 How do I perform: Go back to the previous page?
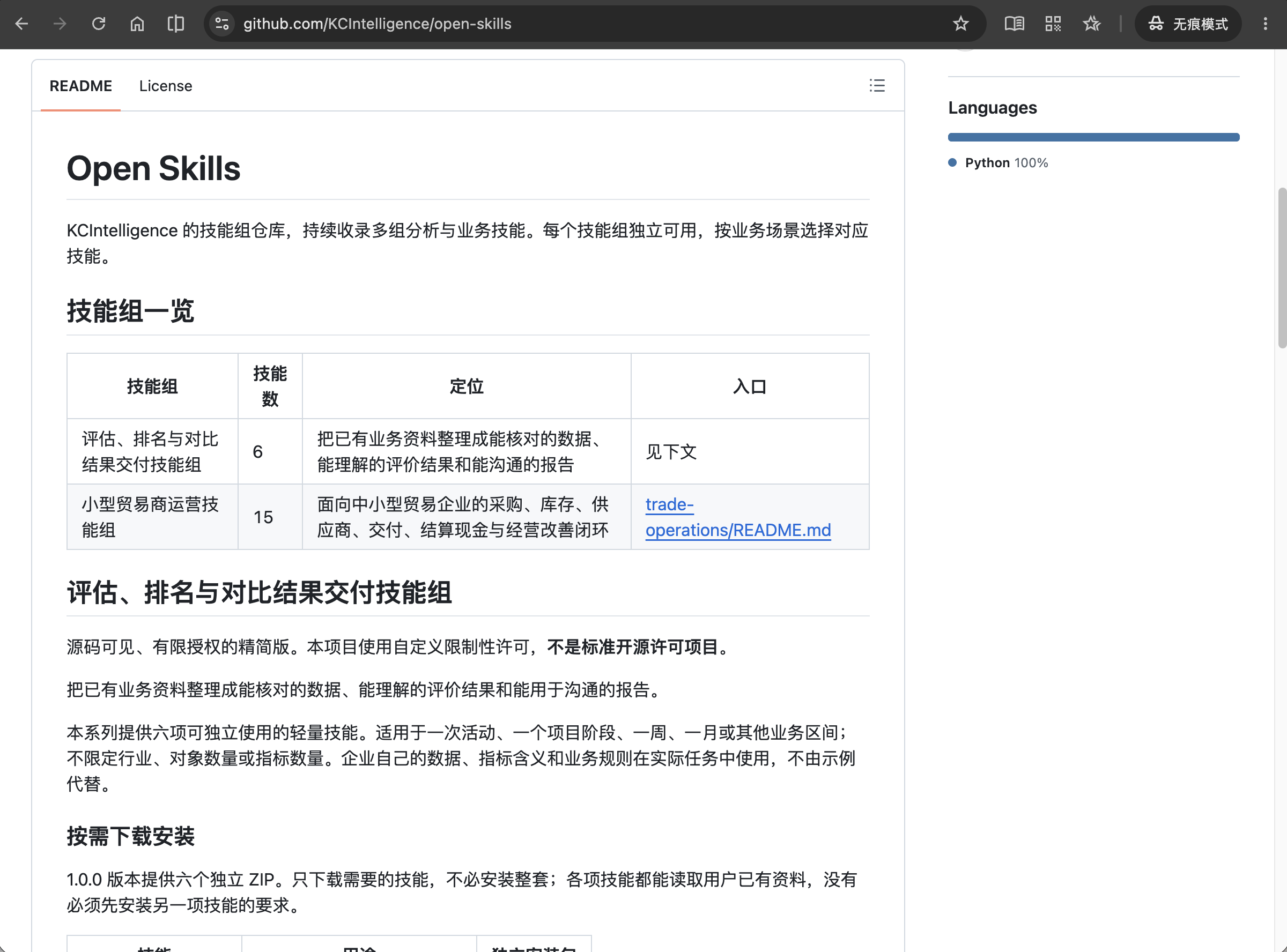click(x=22, y=24)
